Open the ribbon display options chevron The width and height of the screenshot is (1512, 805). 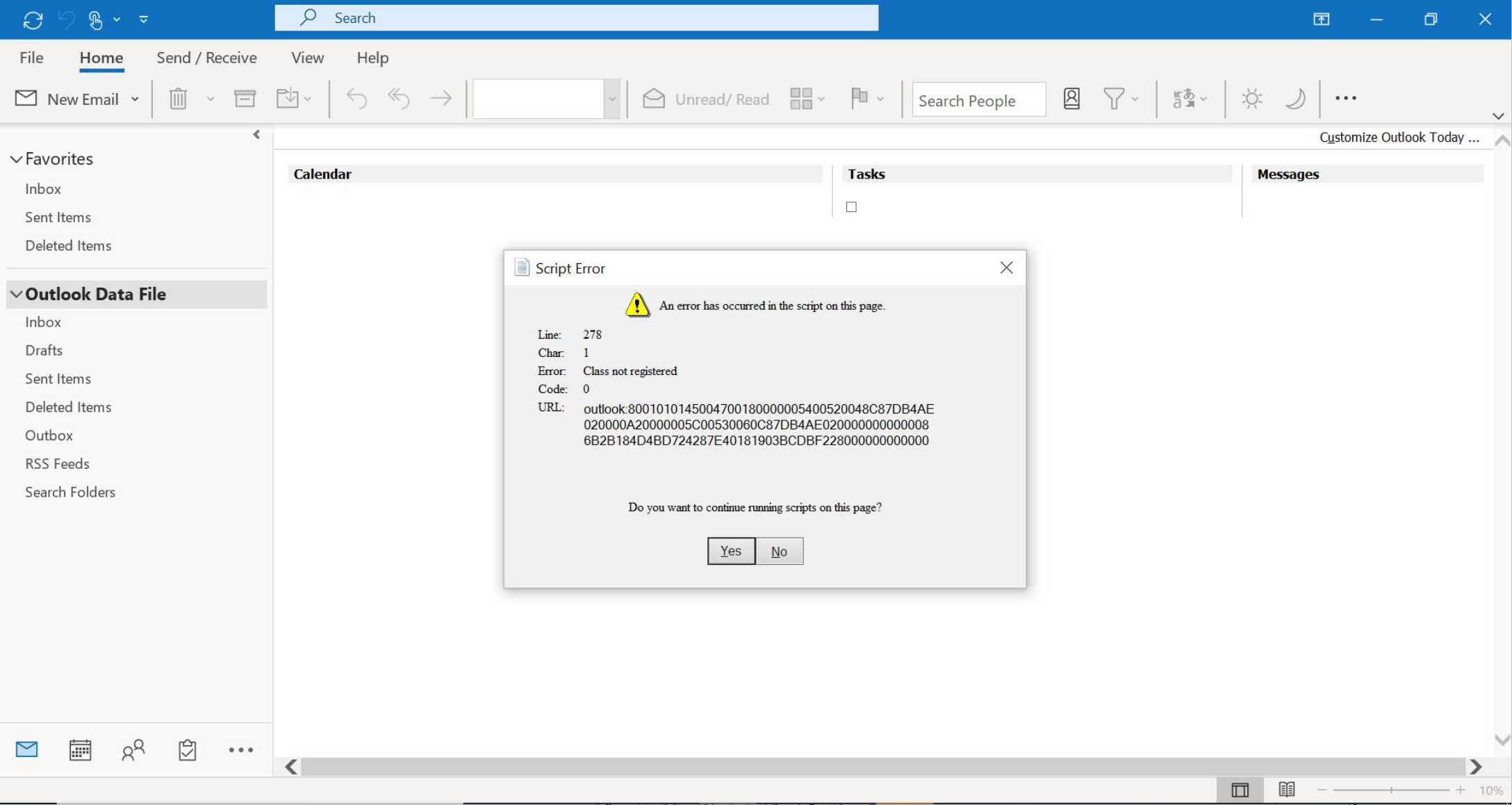[1498, 116]
